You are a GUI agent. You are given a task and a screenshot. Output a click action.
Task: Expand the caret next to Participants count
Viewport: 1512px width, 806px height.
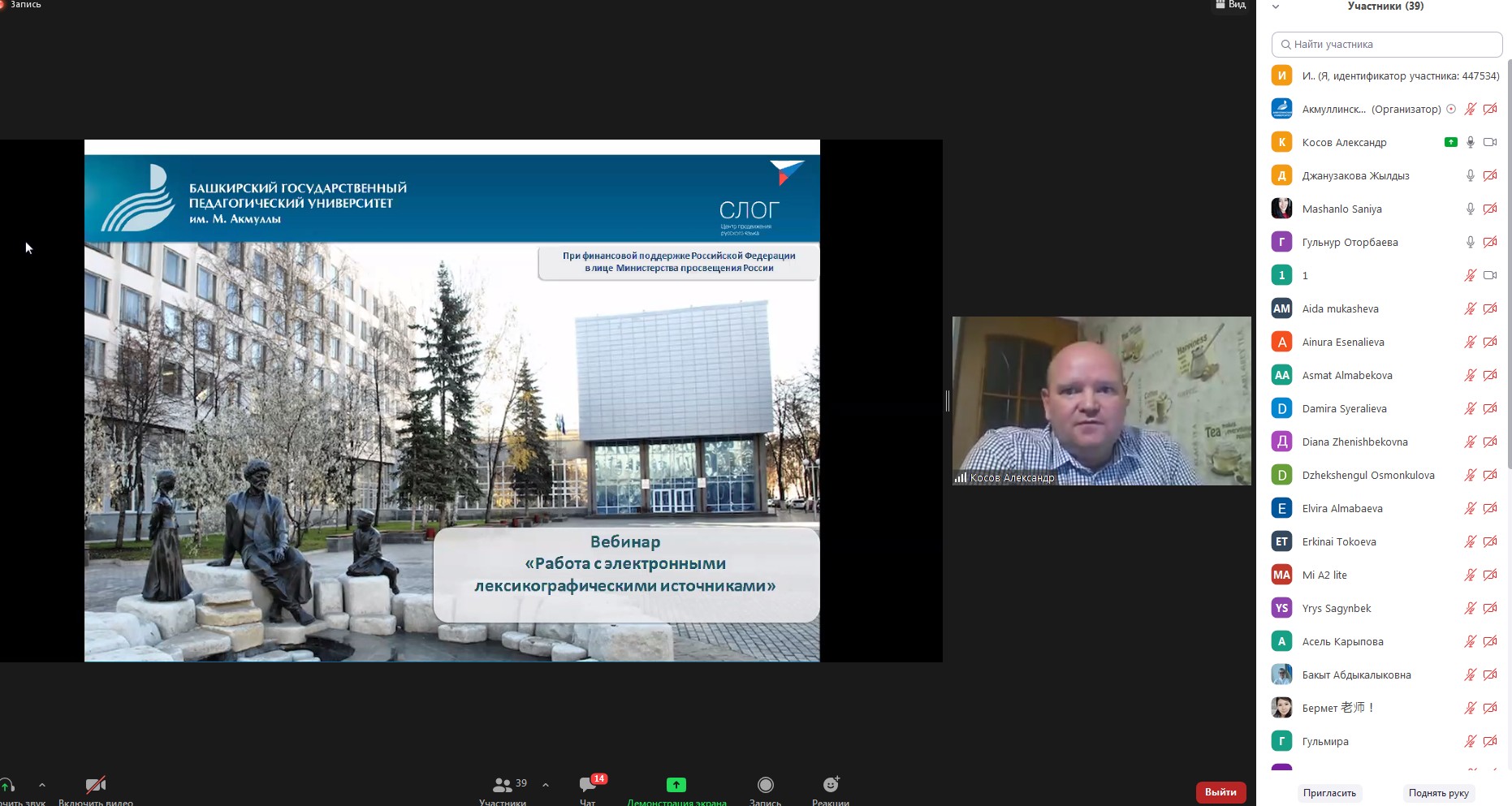546,785
